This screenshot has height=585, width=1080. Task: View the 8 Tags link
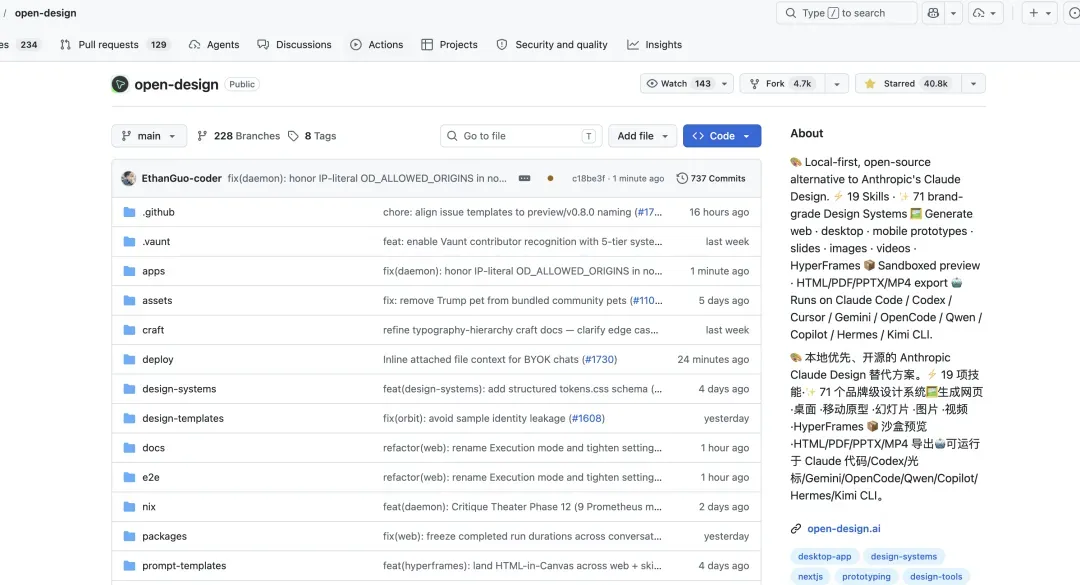click(x=312, y=136)
